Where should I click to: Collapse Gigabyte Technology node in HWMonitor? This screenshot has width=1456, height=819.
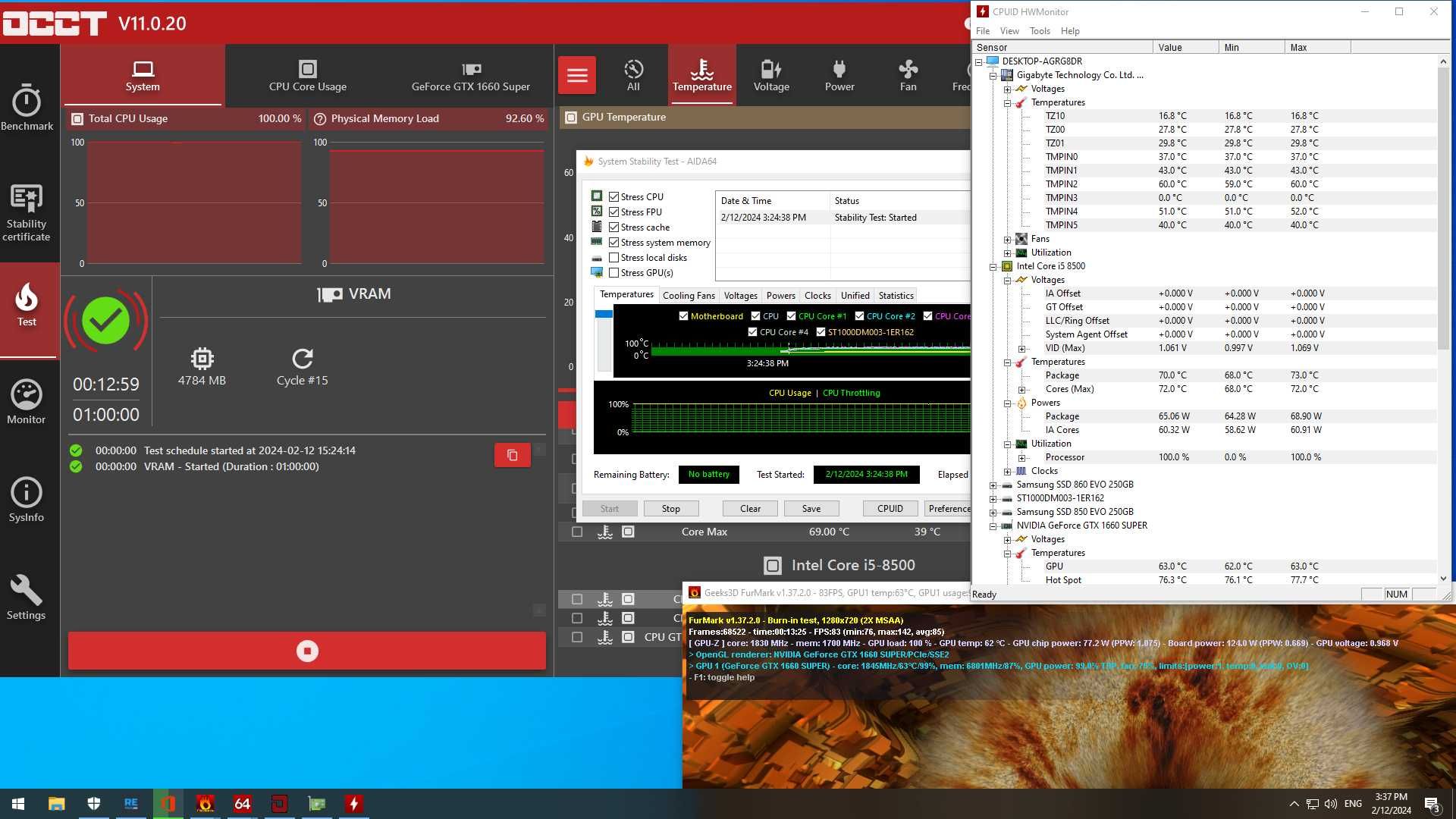[x=993, y=75]
